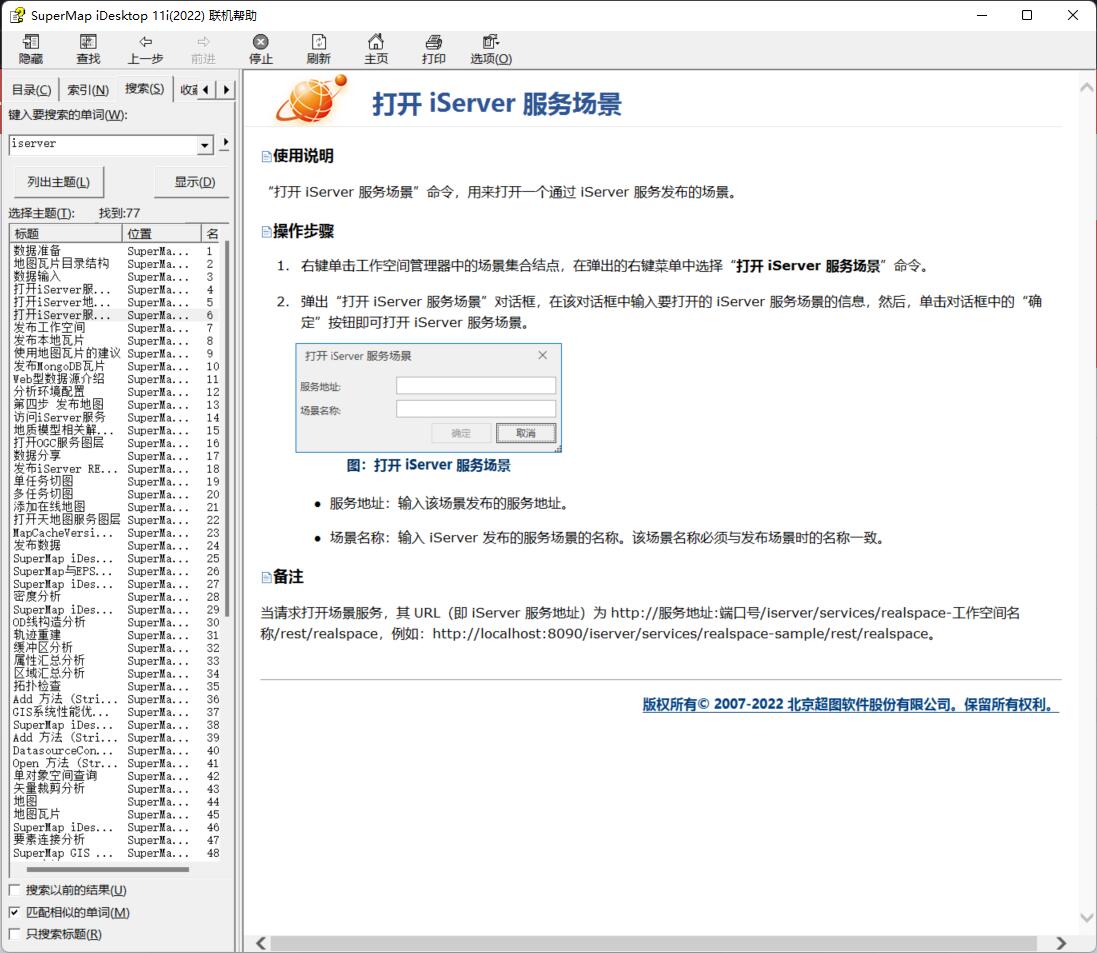Click the 显示(D) button
This screenshot has width=1097, height=953.
pyautogui.click(x=194, y=182)
